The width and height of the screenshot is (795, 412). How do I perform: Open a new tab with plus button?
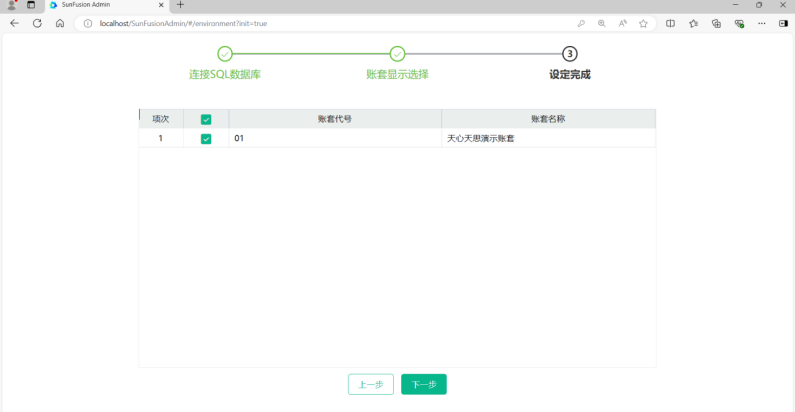(x=180, y=5)
